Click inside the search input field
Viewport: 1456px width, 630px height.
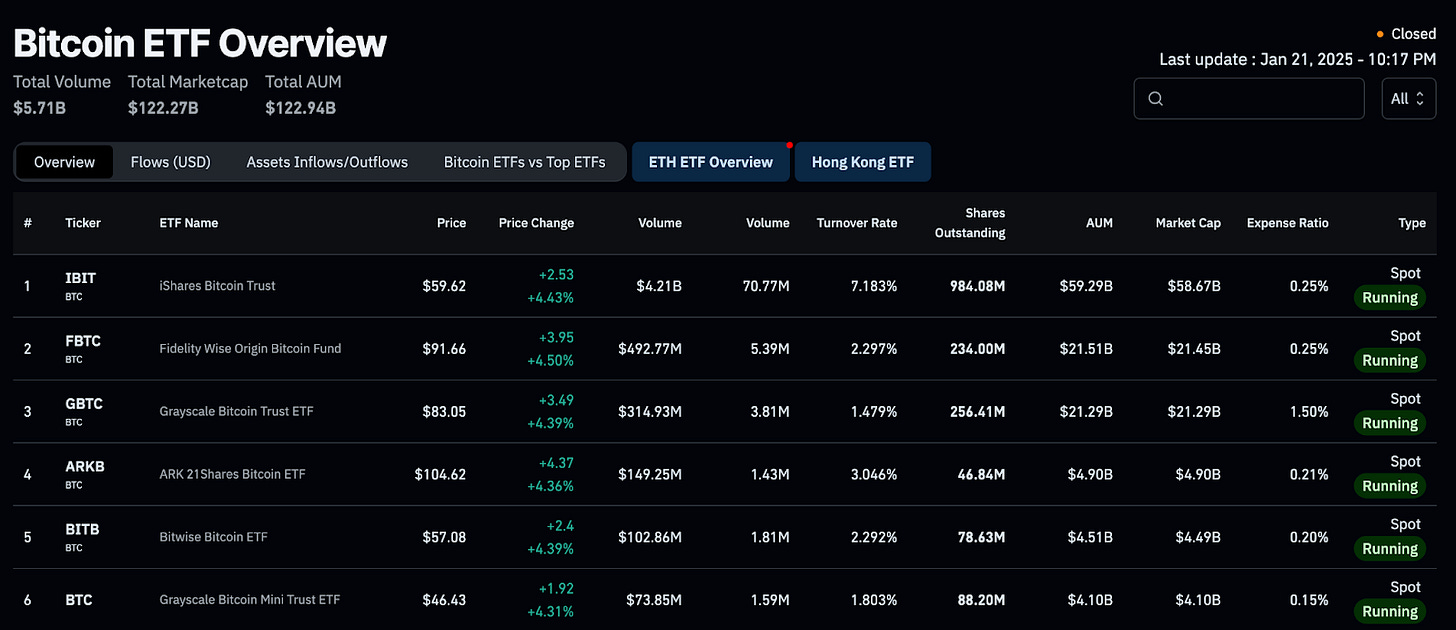coord(1249,98)
